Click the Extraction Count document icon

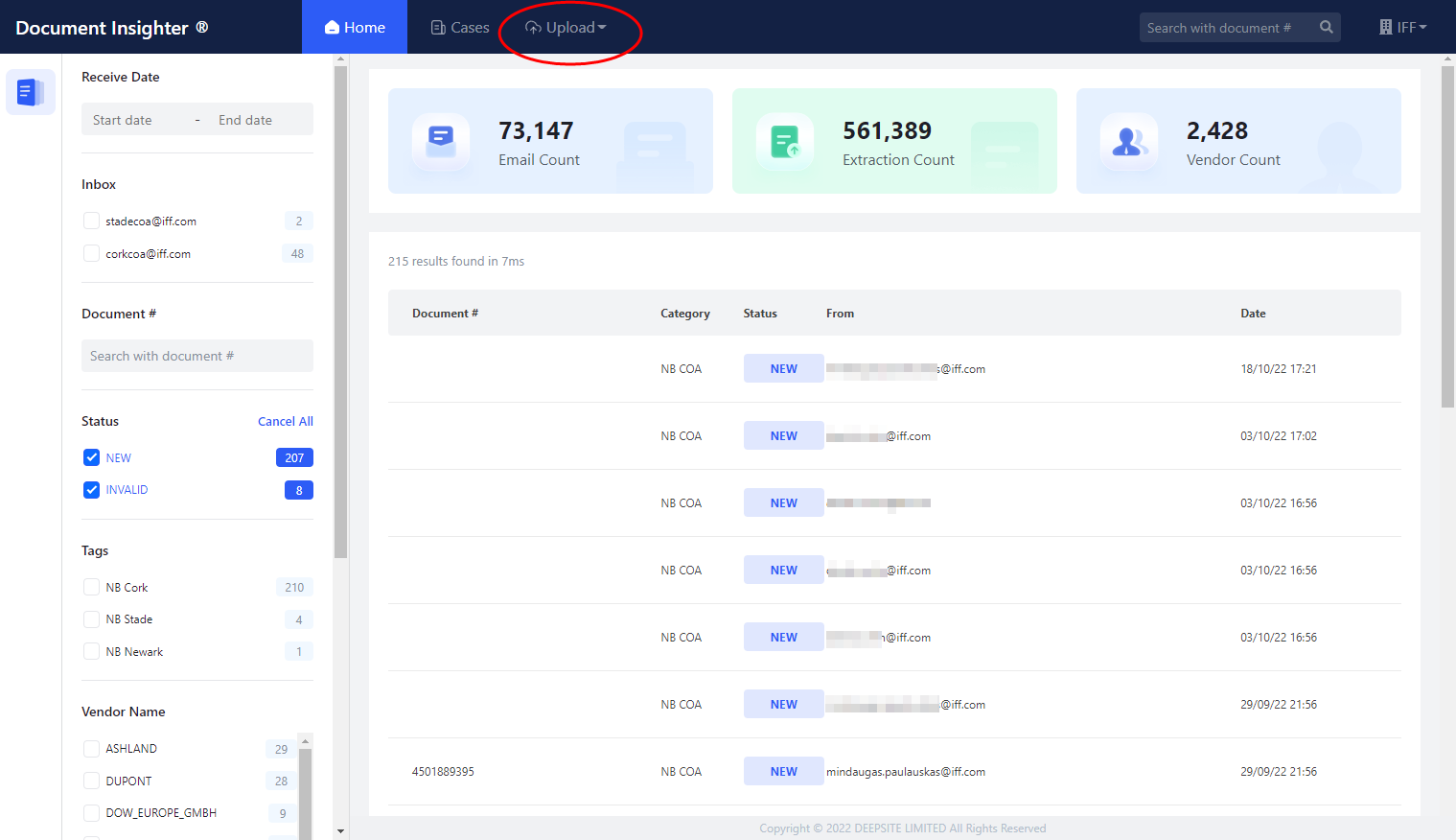click(784, 142)
